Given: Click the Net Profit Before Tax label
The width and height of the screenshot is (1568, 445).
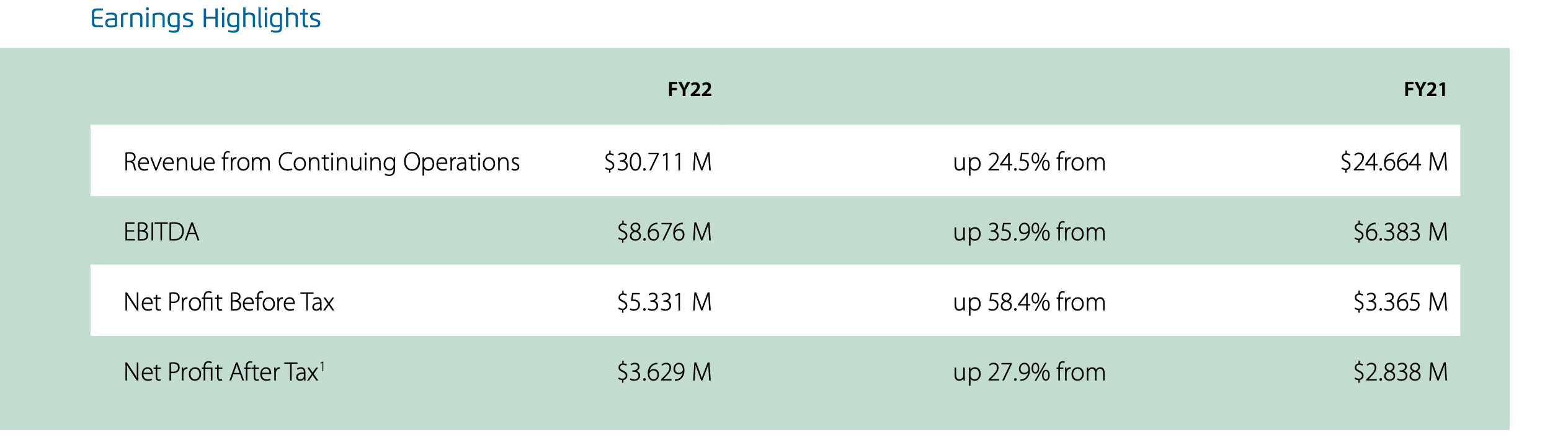Looking at the screenshot, I should point(229,302).
